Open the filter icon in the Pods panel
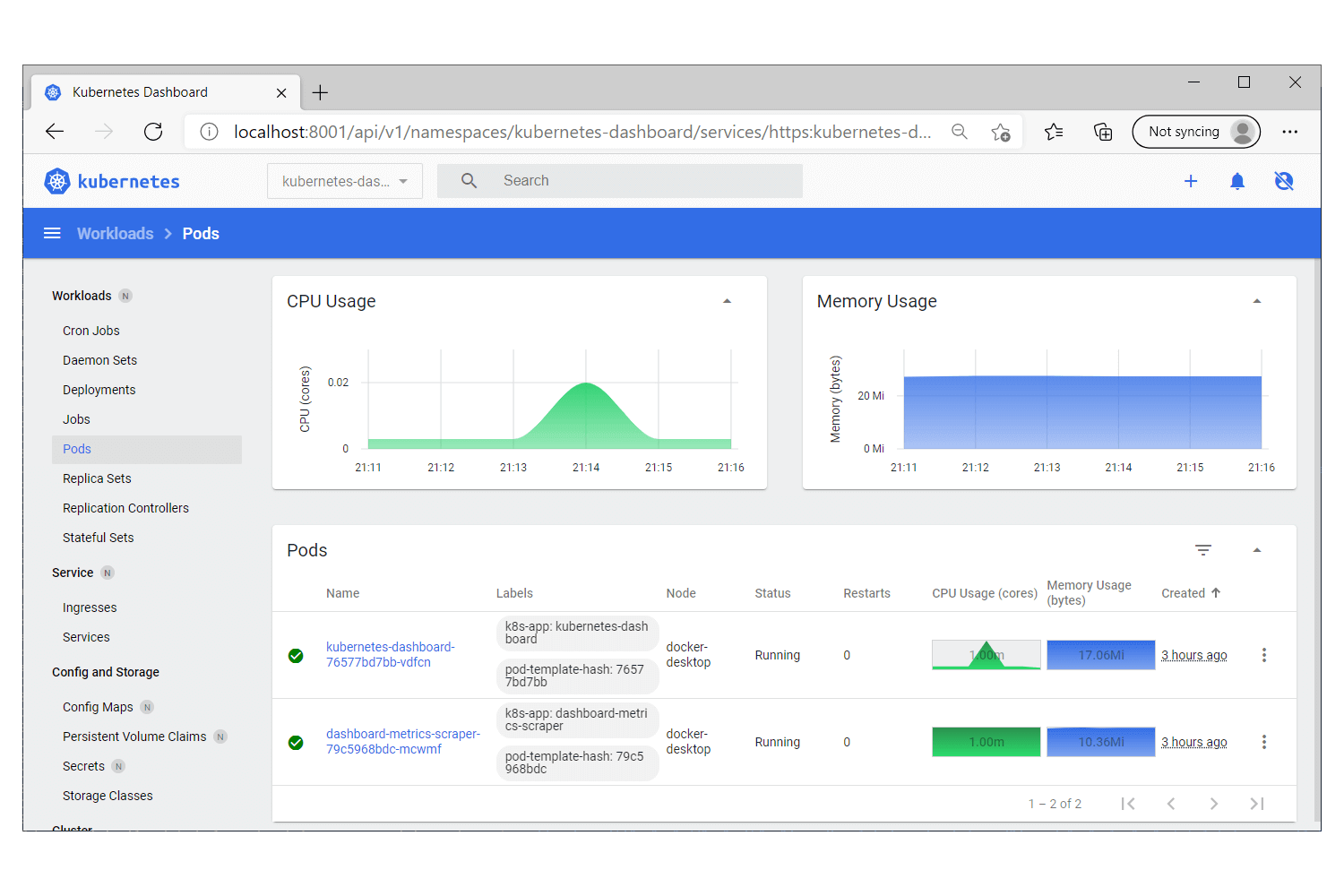1344x896 pixels. pos(1202,549)
